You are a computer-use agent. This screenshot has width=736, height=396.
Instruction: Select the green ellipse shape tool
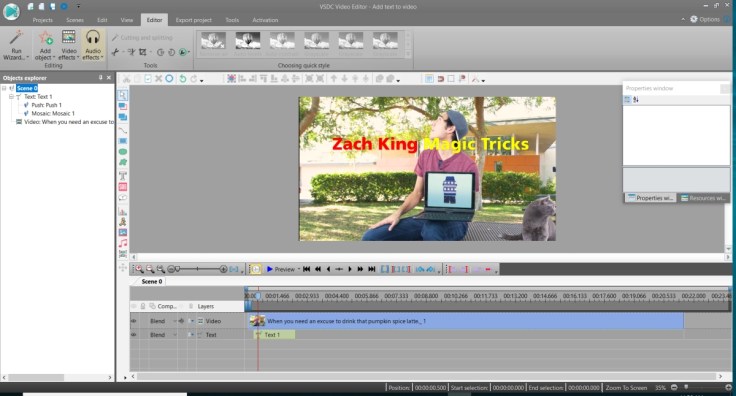[123, 152]
